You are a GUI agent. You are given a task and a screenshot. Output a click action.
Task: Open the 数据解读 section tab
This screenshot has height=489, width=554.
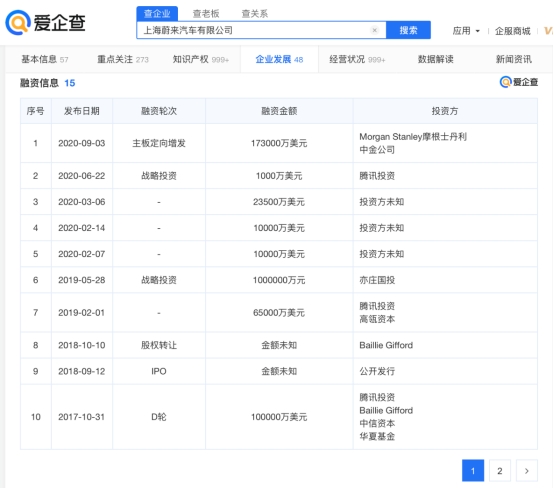[x=436, y=59]
